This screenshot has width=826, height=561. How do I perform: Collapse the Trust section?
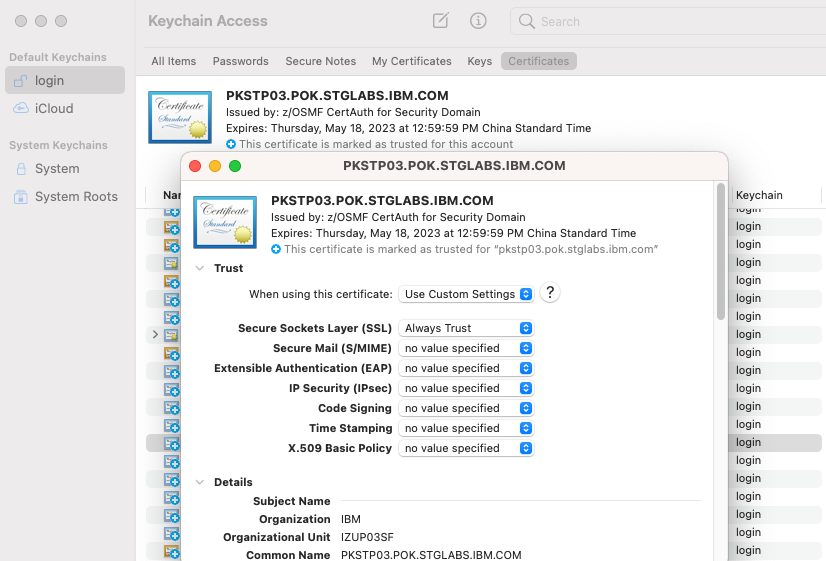(200, 268)
